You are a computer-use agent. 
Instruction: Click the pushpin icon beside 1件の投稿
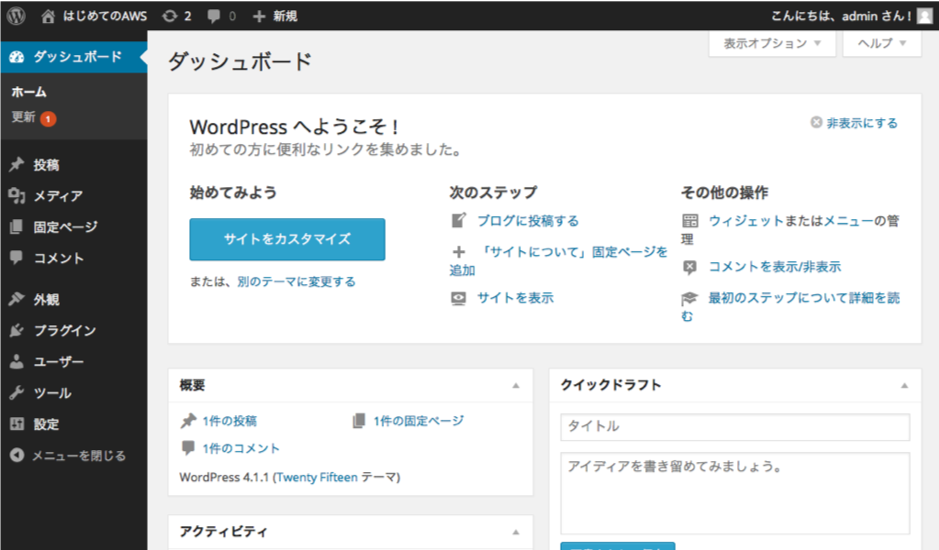(189, 421)
